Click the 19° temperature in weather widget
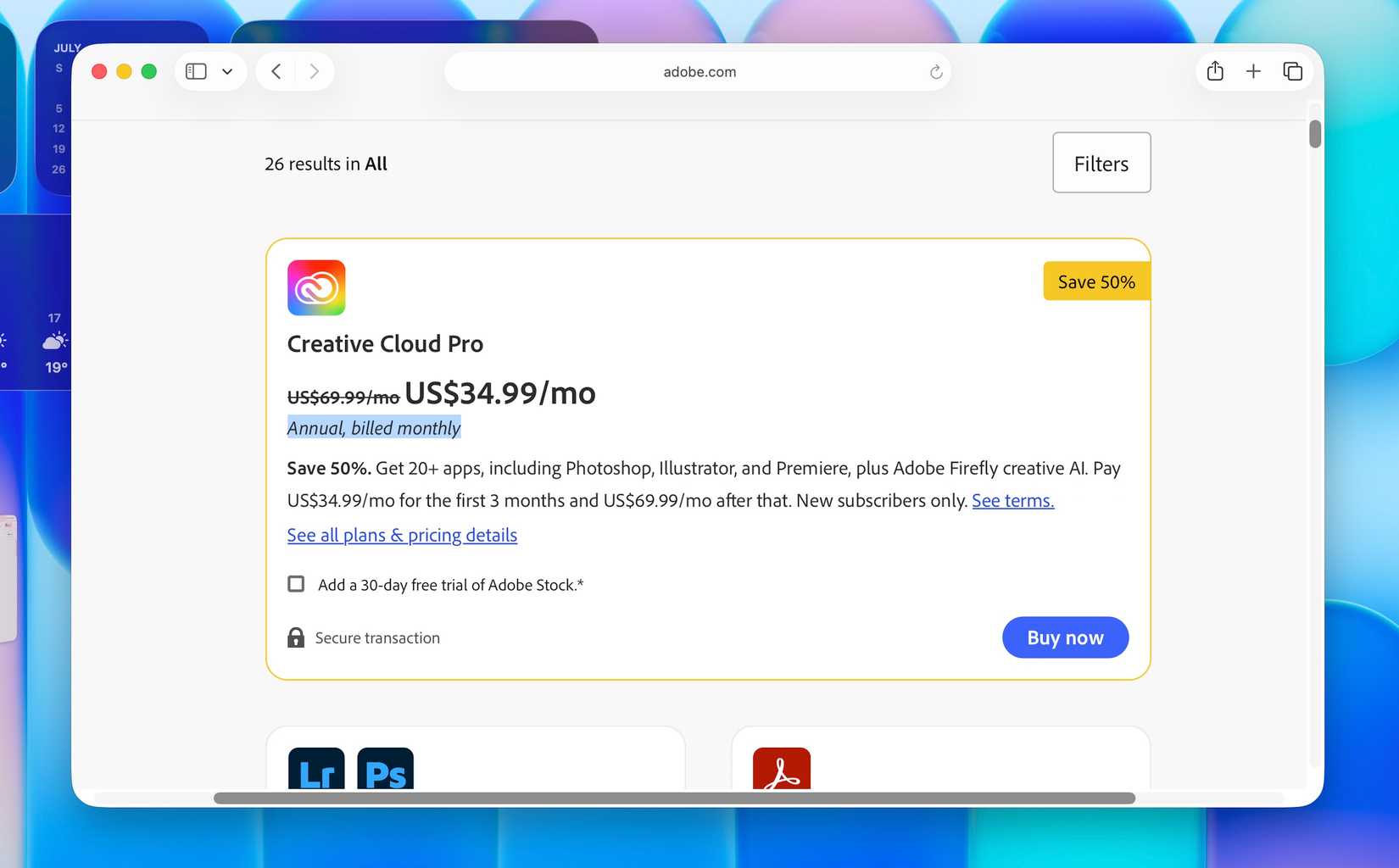This screenshot has width=1399, height=868. (56, 367)
